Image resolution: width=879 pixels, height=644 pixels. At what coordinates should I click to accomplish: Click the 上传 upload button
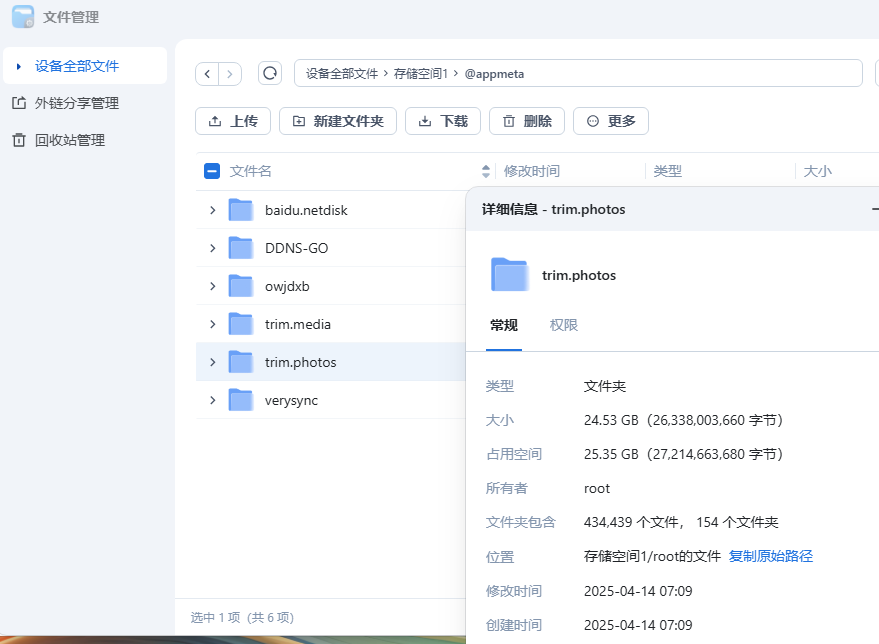click(233, 121)
